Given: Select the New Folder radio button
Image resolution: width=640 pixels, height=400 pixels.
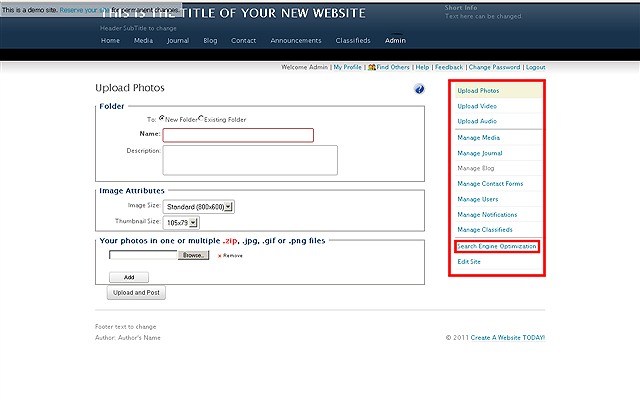Looking at the screenshot, I should (162, 119).
